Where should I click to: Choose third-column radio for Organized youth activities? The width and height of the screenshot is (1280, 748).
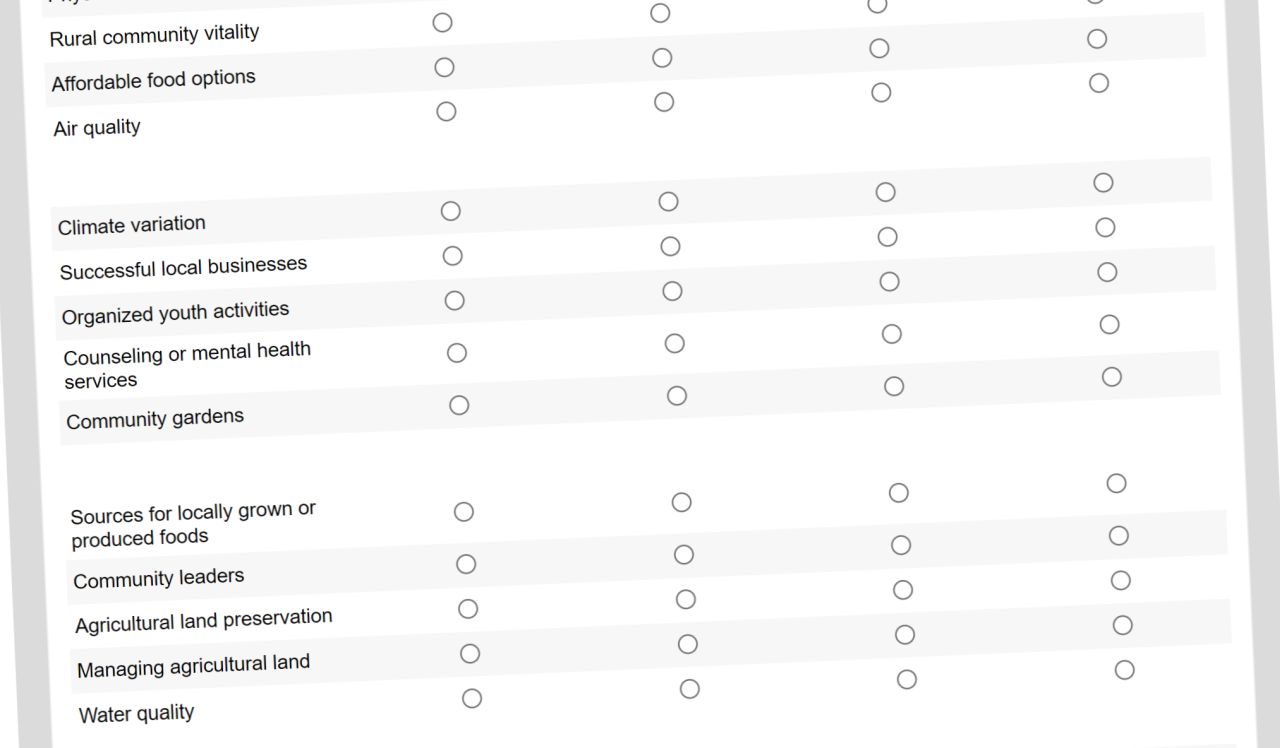[890, 282]
